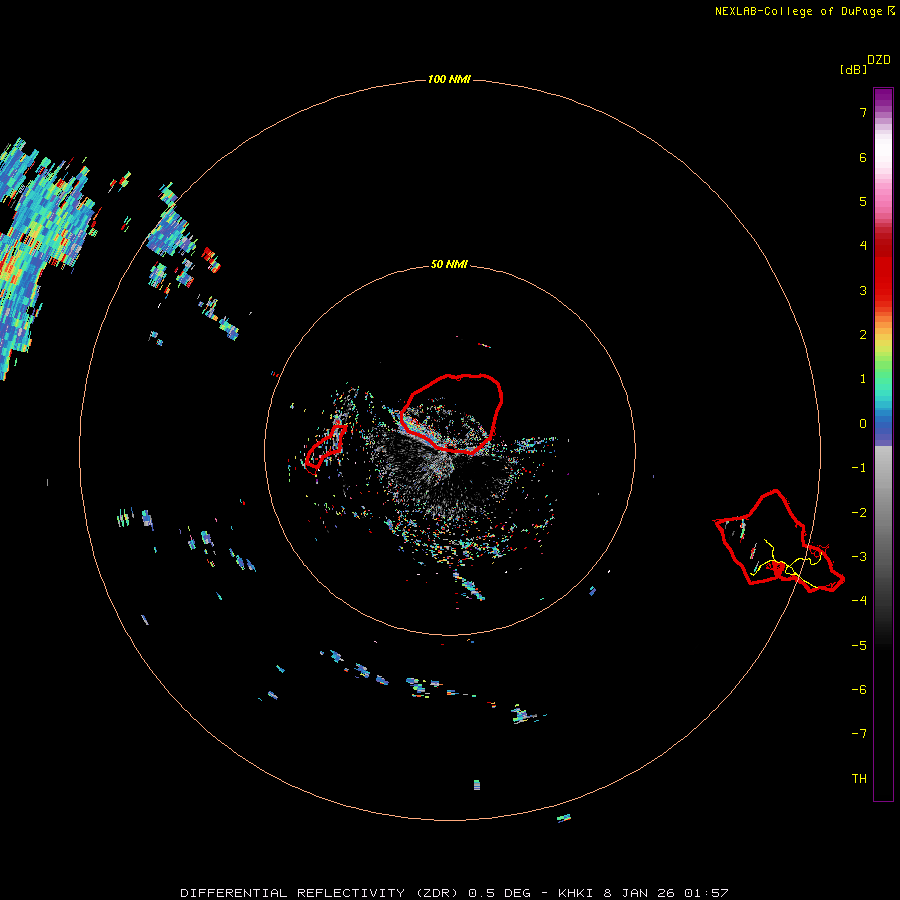Click the 4 value on the color scale

863,246
